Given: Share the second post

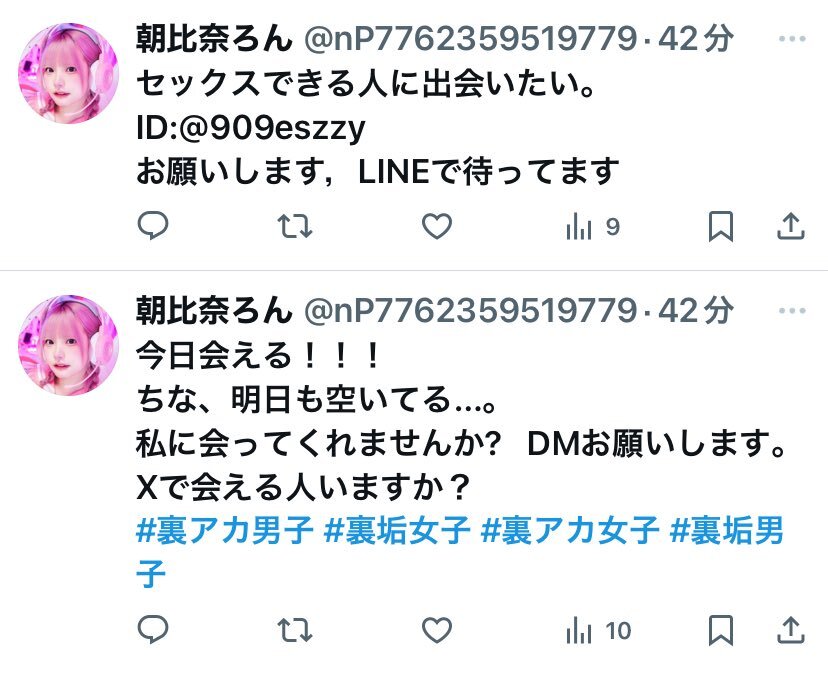Looking at the screenshot, I should click(791, 630).
